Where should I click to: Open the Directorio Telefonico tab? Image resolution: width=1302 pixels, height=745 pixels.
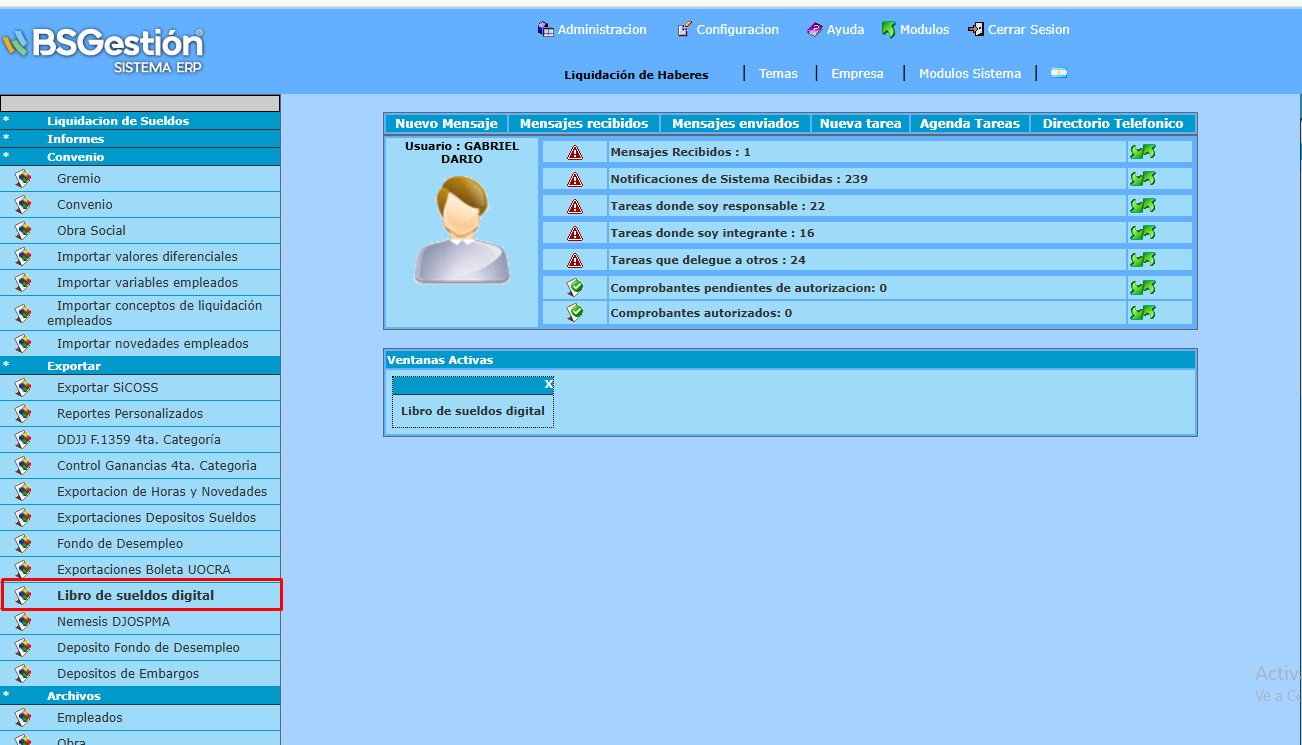point(1112,124)
